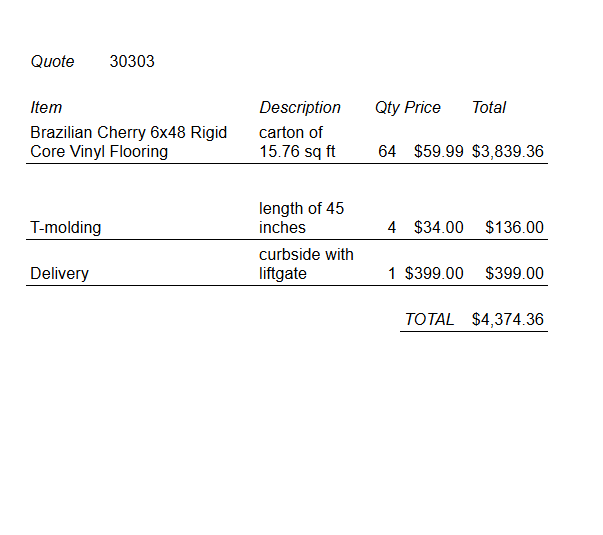603x535 pixels.
Task: Click the length of 45 inches description
Action: click(x=302, y=218)
